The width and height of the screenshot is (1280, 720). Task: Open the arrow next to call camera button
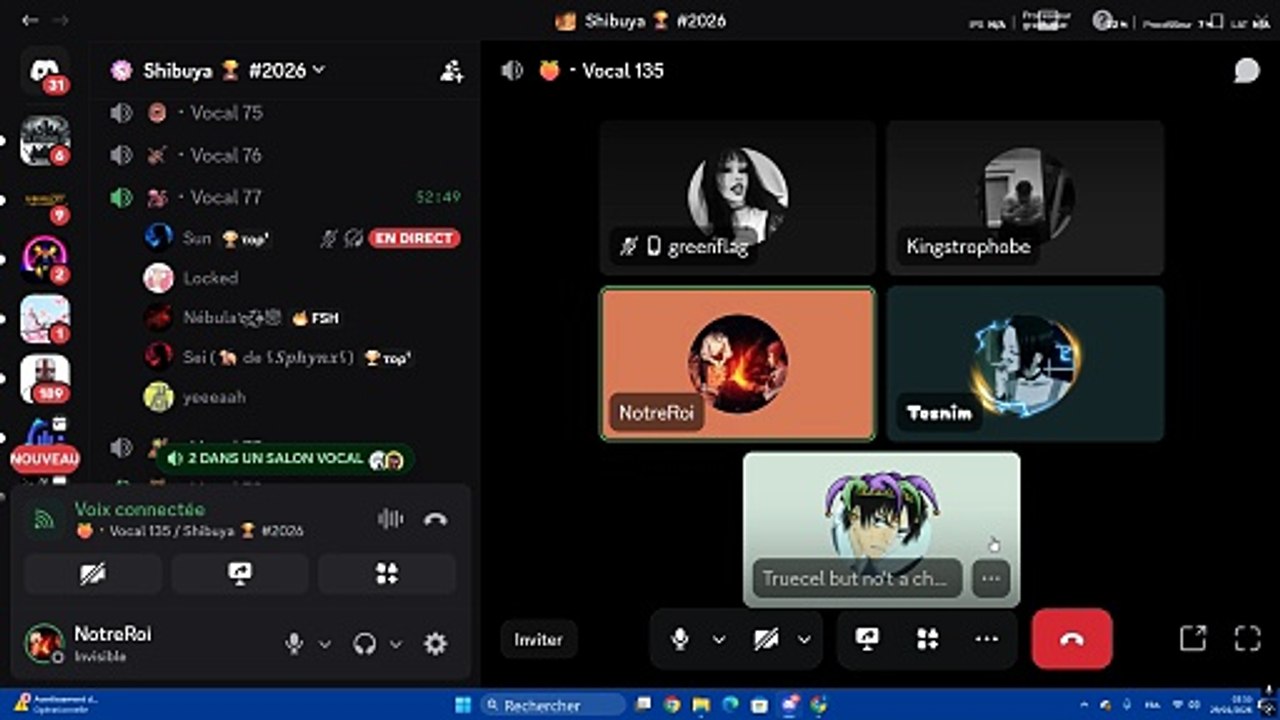coord(804,639)
